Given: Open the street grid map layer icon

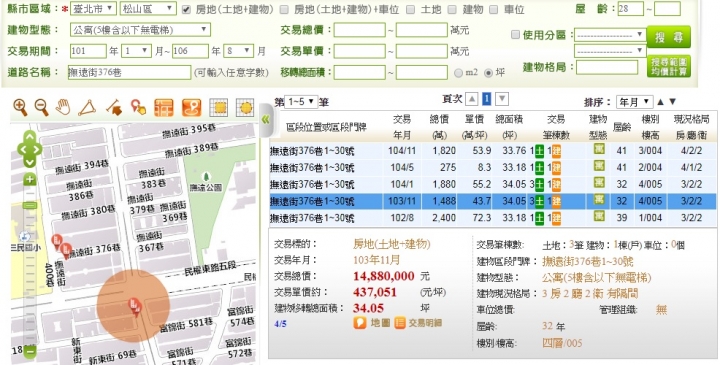Looking at the screenshot, I should tap(163, 107).
